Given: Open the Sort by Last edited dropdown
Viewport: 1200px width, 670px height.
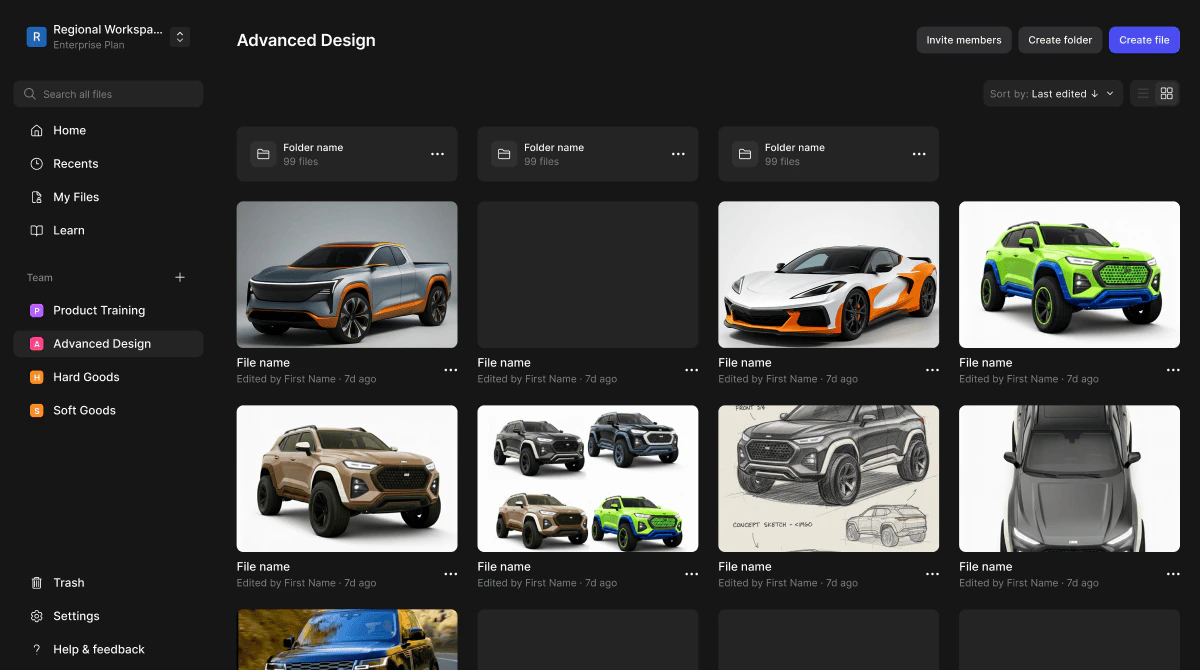Looking at the screenshot, I should tap(1052, 93).
